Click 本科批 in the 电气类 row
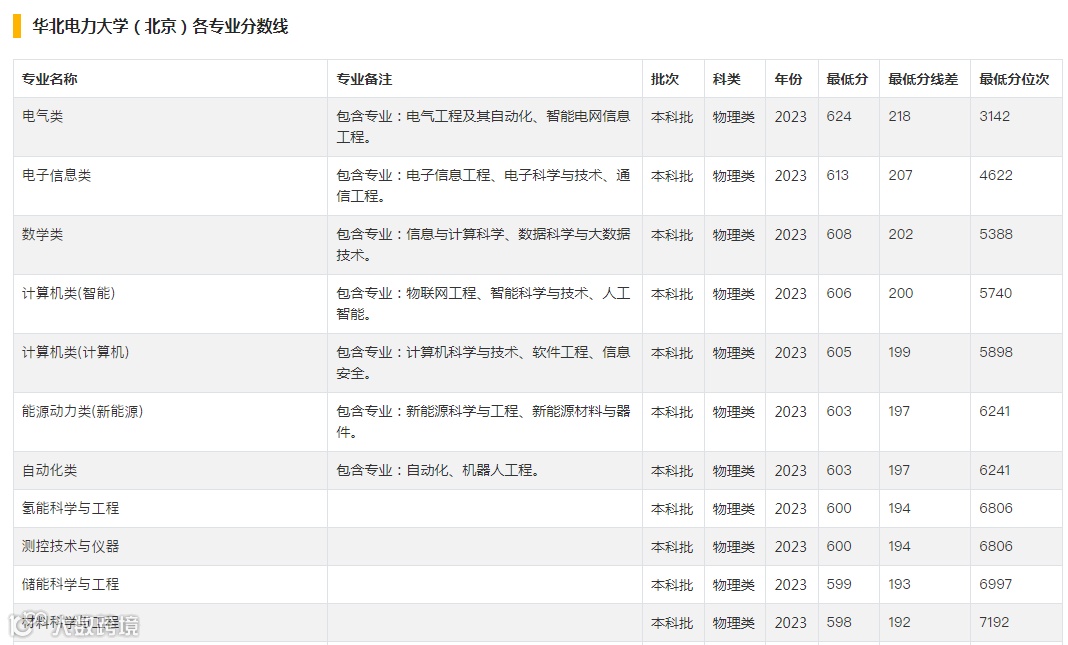Image resolution: width=1068 pixels, height=645 pixels. pyautogui.click(x=672, y=117)
